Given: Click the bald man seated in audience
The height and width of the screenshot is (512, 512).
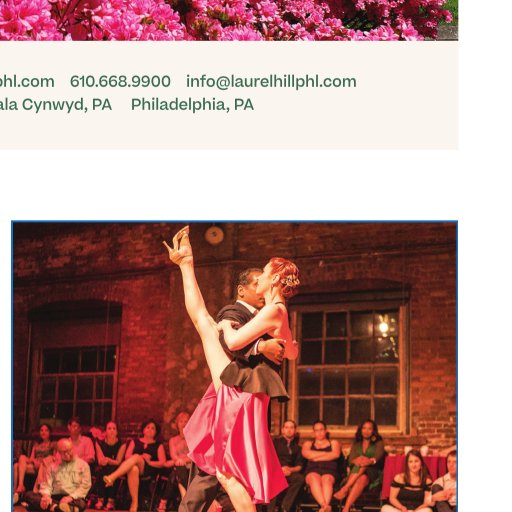Looking at the screenshot, I should (x=66, y=475).
